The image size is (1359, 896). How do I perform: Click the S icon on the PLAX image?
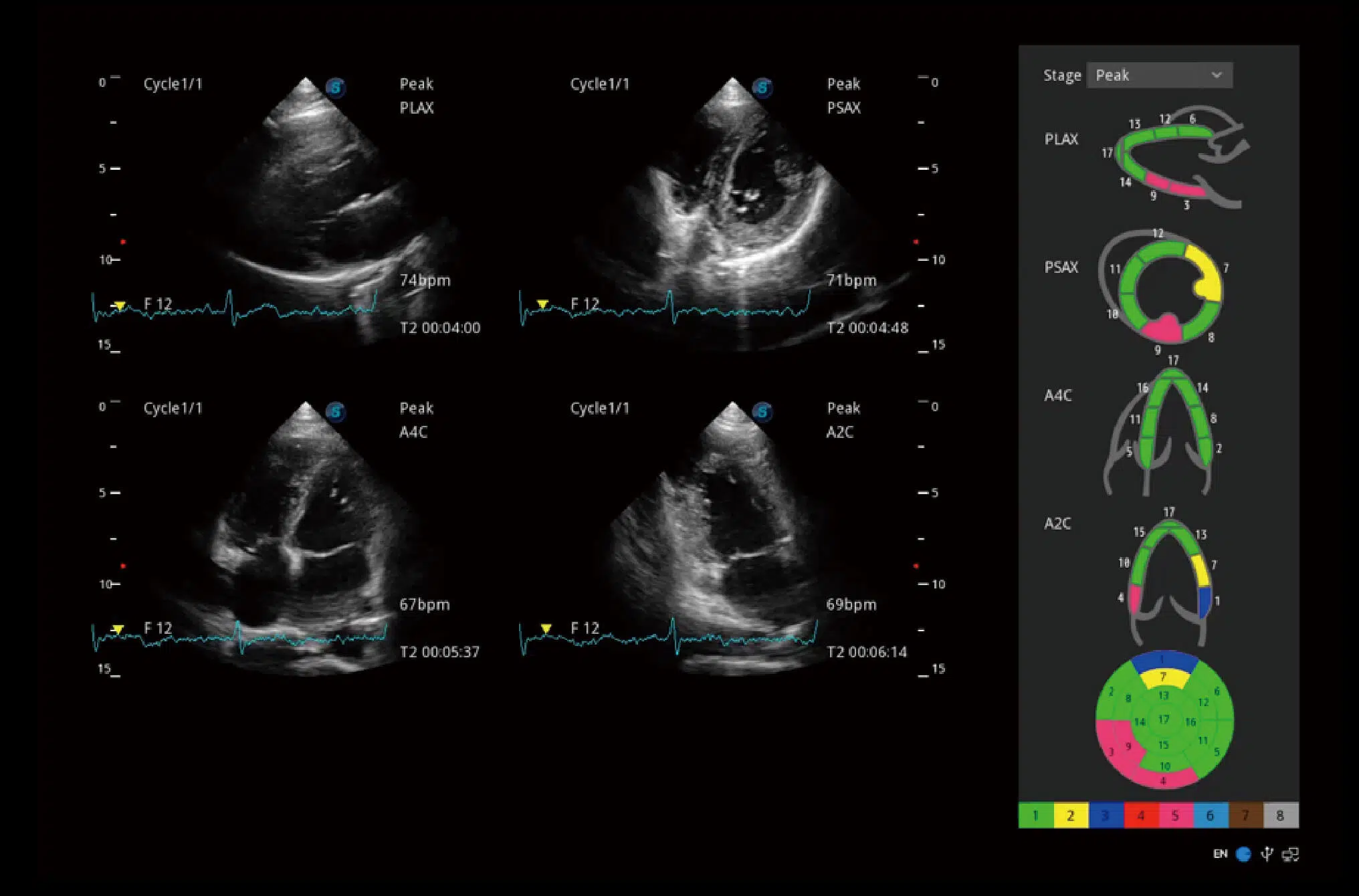(335, 88)
